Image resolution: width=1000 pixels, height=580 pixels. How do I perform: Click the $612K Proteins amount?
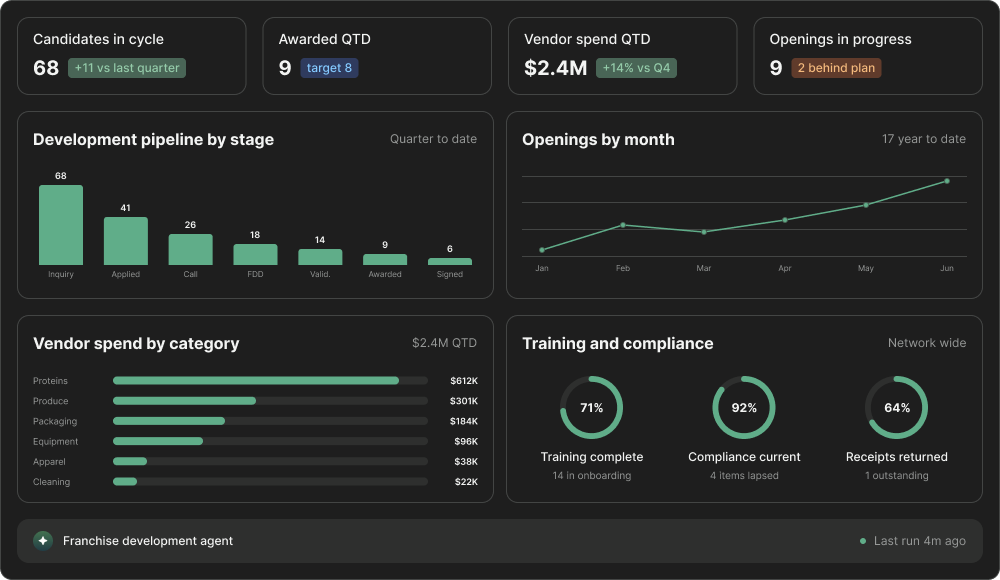(464, 381)
